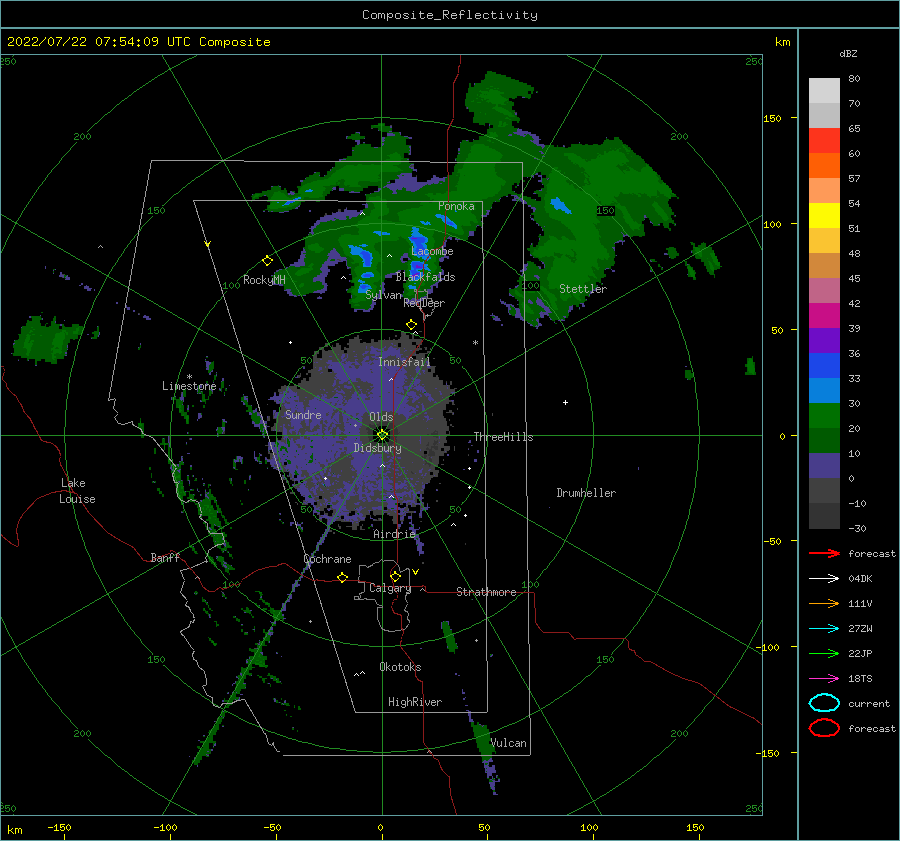Click the RedDeer city label
Image resolution: width=900 pixels, height=841 pixels.
click(424, 303)
